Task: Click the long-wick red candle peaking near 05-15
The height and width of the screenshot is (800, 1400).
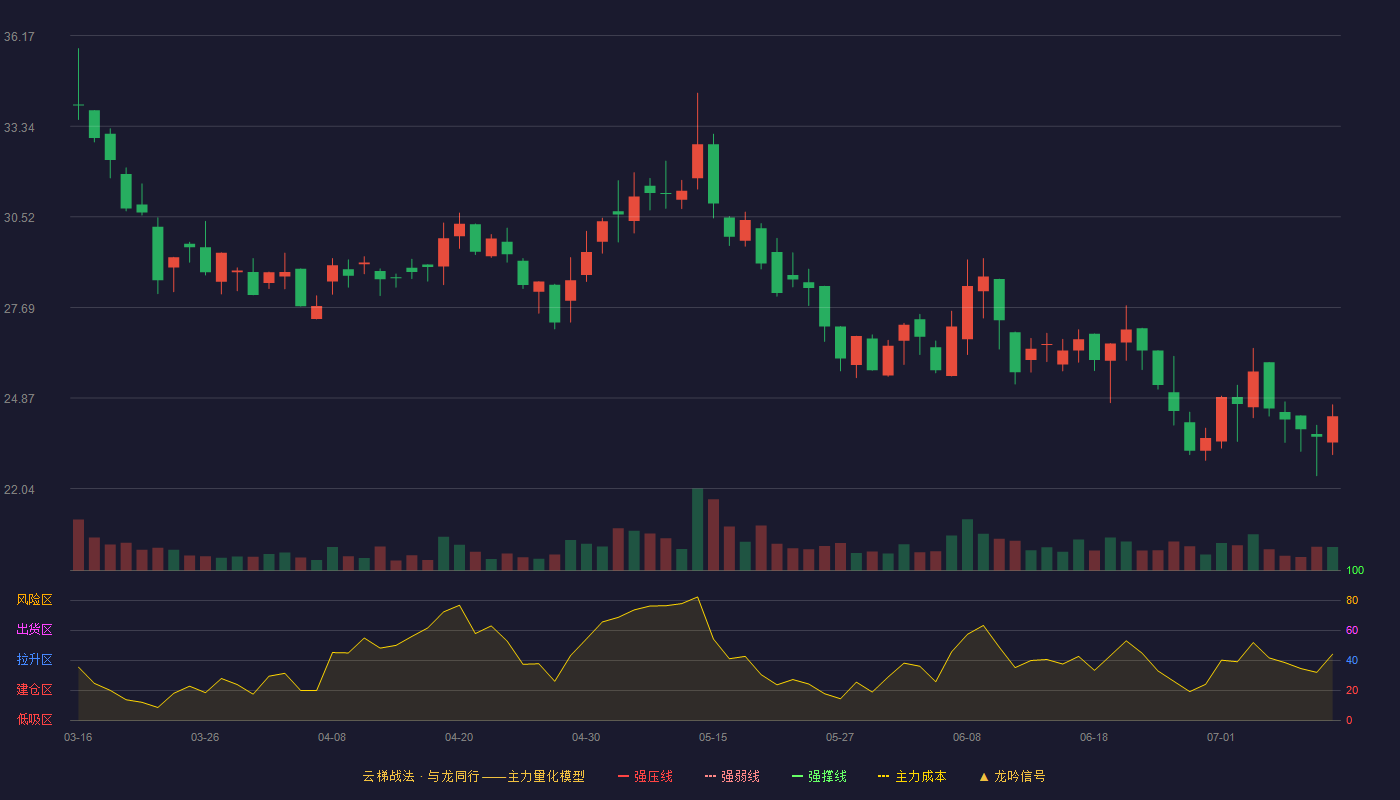Action: click(x=697, y=161)
